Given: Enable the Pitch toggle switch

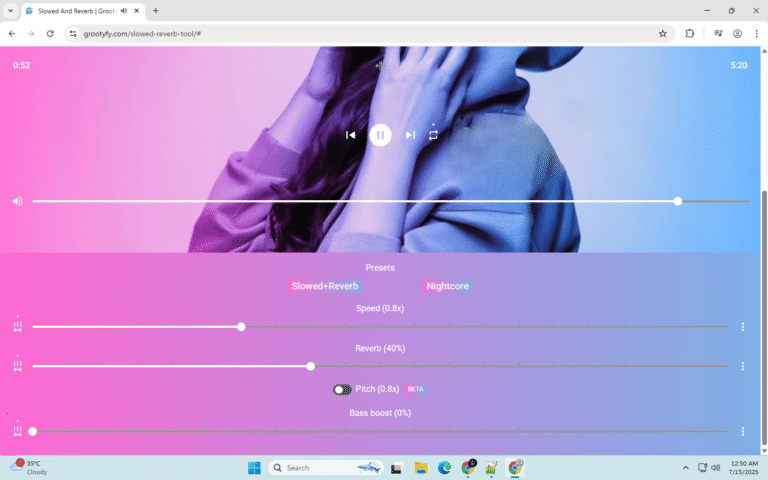Looking at the screenshot, I should tap(342, 389).
